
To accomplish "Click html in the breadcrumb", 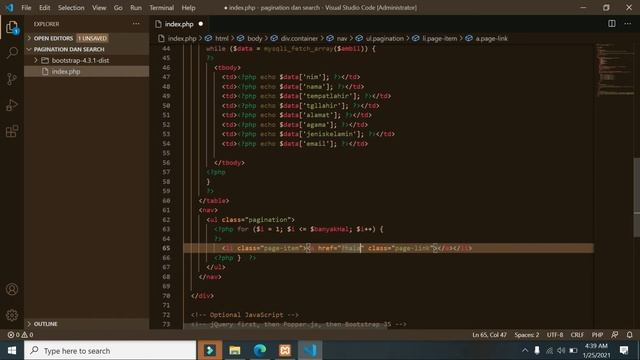I will 222,38.
